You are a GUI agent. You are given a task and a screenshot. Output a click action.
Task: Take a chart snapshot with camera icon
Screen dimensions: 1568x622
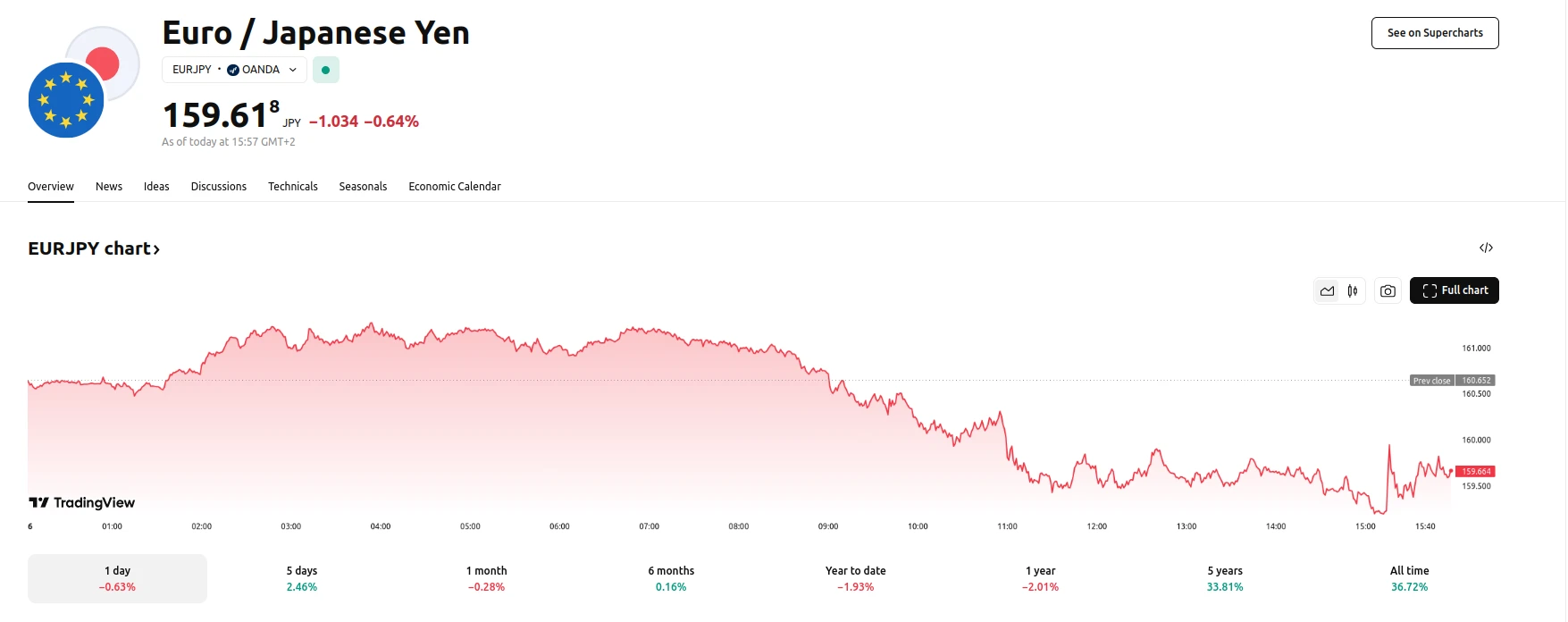coord(1388,291)
